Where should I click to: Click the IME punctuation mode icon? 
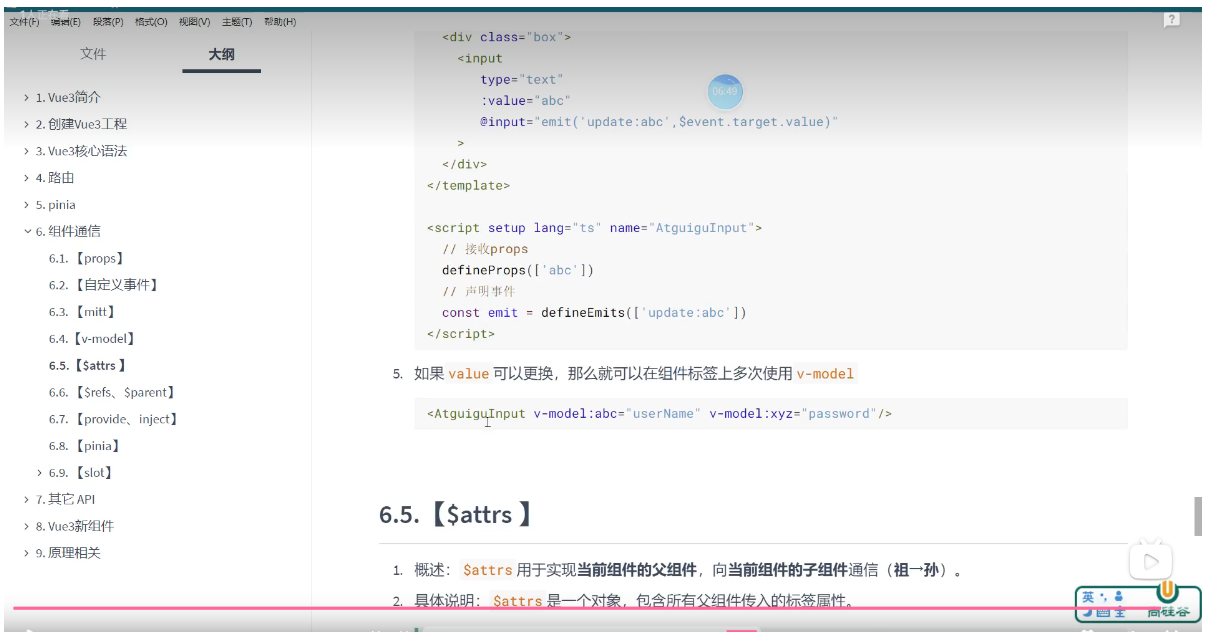pyautogui.click(x=1104, y=597)
